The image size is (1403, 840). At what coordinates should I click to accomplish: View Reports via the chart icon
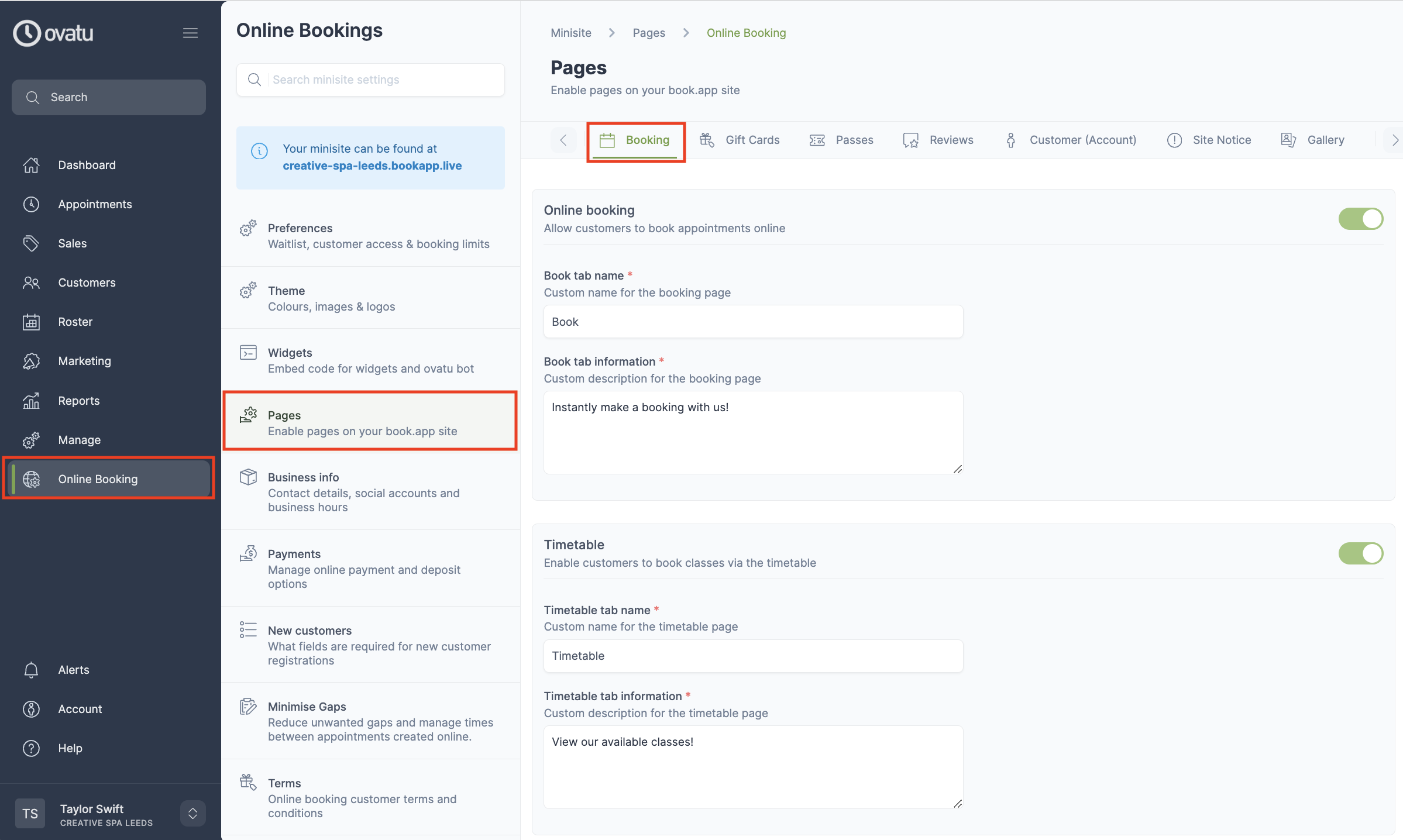31,401
